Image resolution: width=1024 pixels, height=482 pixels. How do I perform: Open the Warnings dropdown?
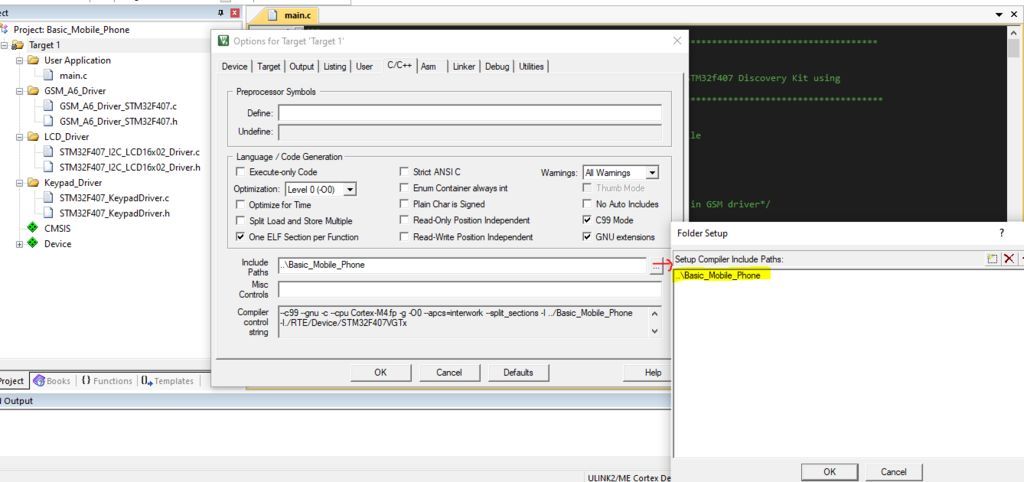click(x=652, y=173)
